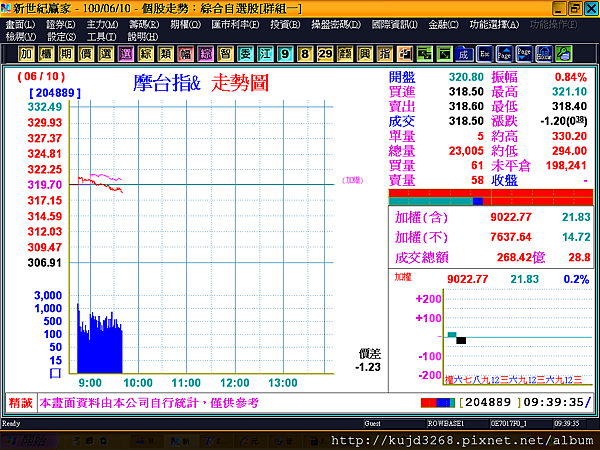Screen dimensions: 600x450
Task: Click the 29 toolbar icon
Action: click(x=325, y=54)
